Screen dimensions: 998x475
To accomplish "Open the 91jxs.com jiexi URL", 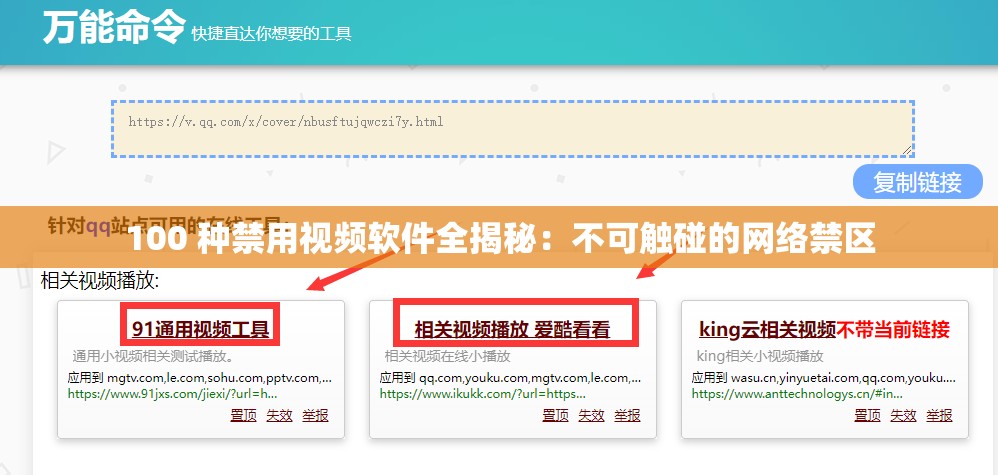I will [x=172, y=394].
